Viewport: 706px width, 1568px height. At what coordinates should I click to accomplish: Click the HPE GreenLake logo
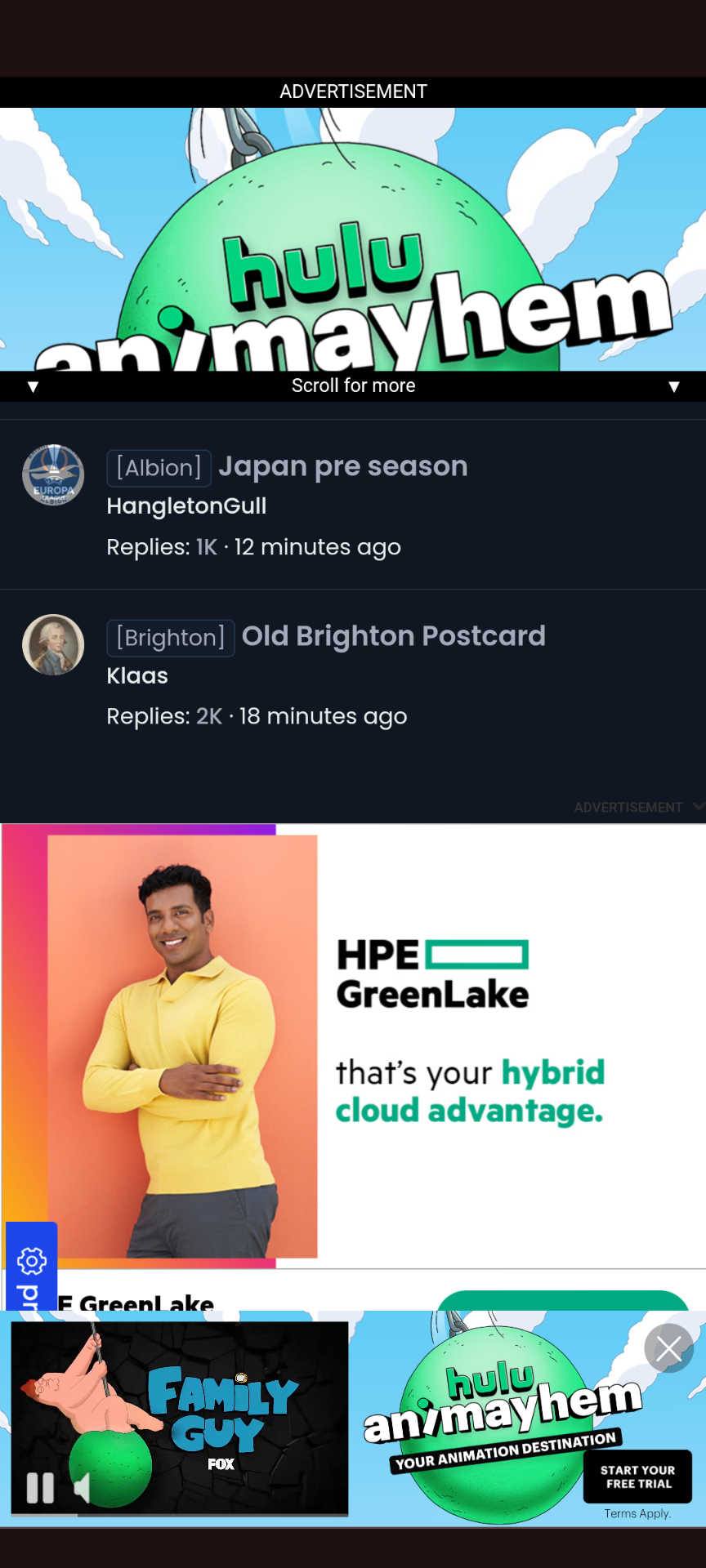coord(432,974)
